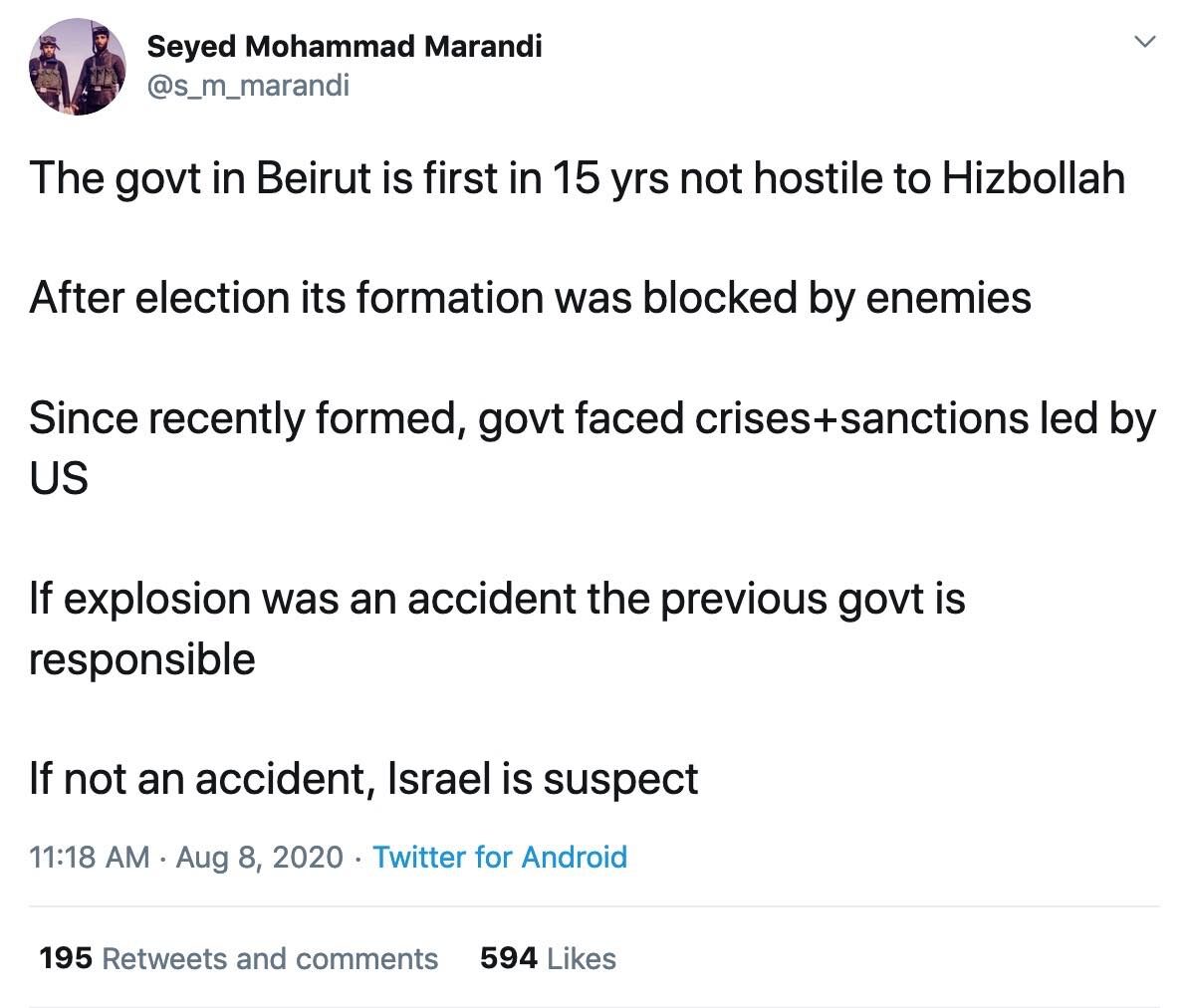Click the word 'US' in the tweet
1187x1008 pixels.
(59, 478)
